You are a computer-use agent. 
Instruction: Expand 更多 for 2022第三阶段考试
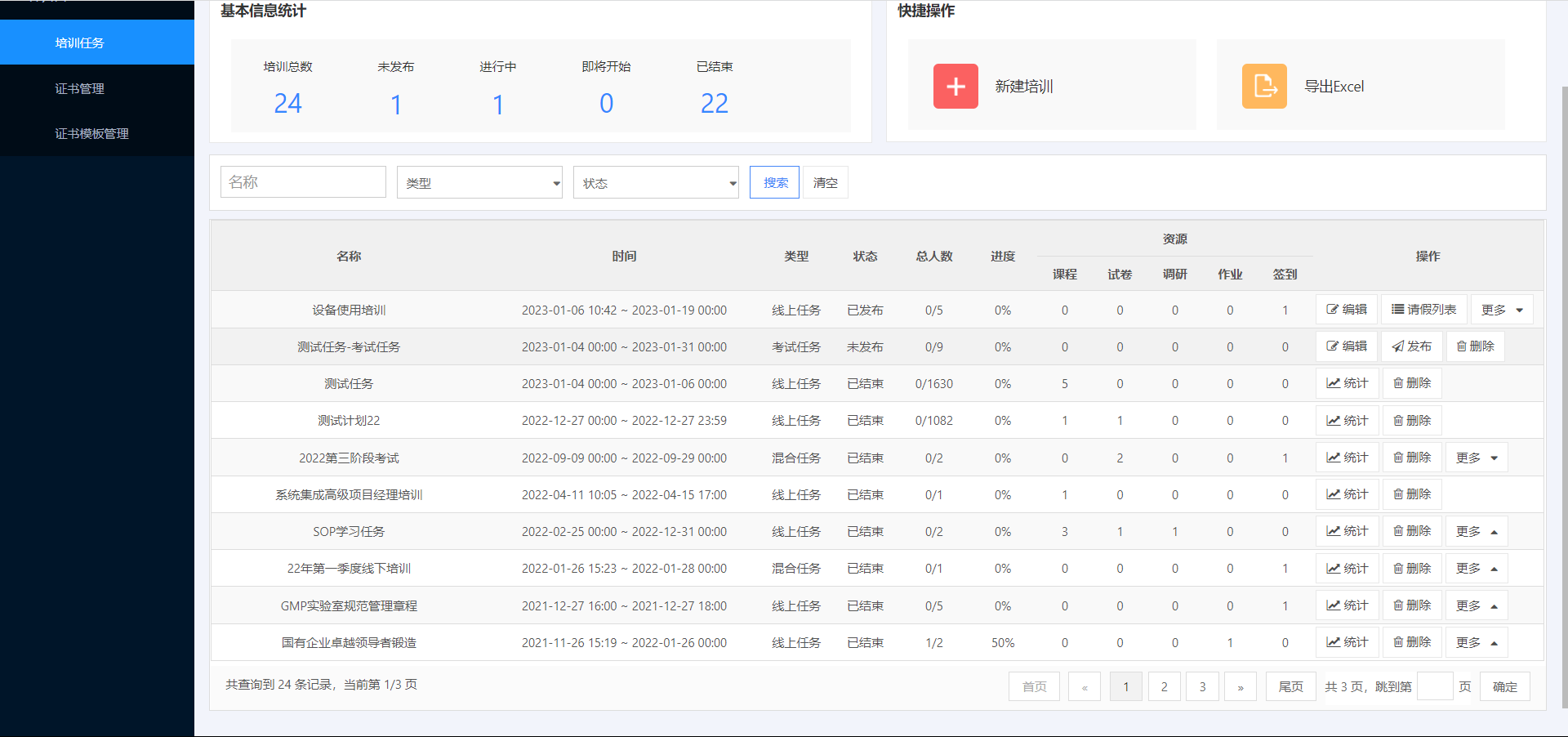[x=1477, y=458]
